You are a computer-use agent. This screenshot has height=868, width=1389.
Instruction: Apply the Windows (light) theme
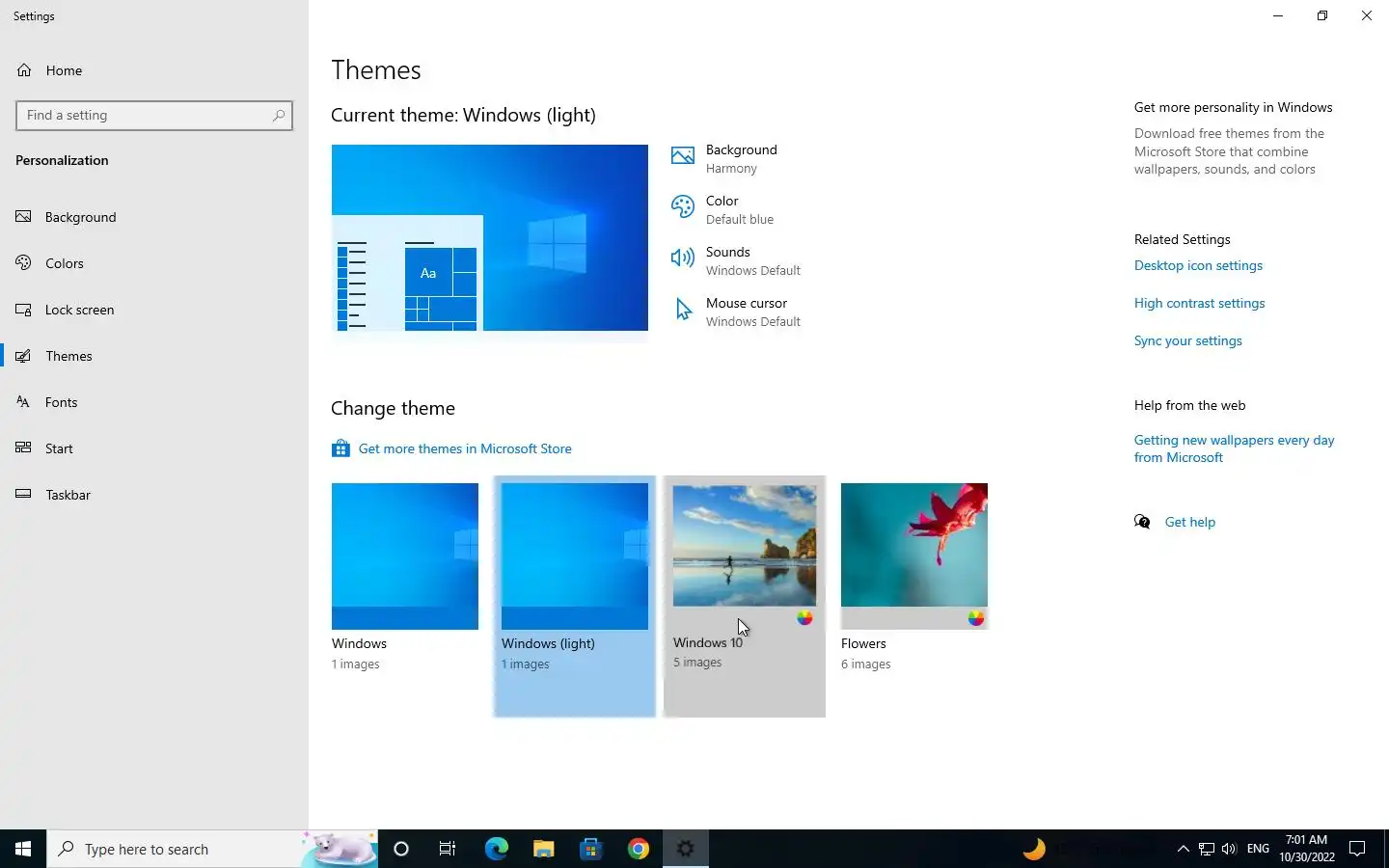pos(575,596)
